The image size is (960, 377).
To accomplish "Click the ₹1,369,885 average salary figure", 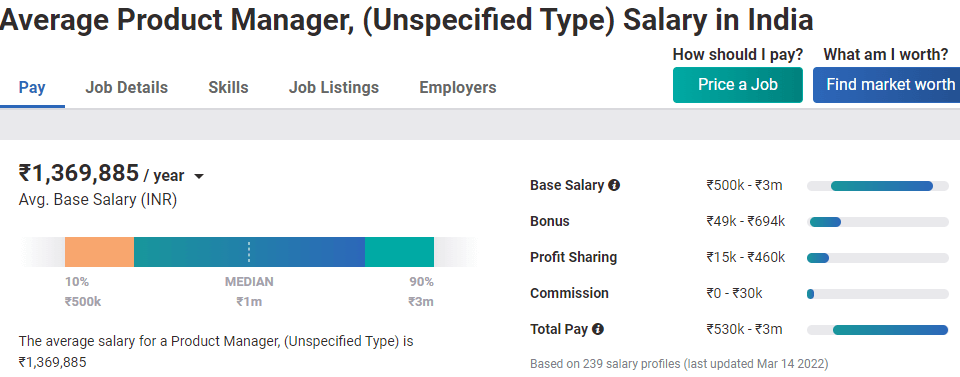I will coord(79,173).
